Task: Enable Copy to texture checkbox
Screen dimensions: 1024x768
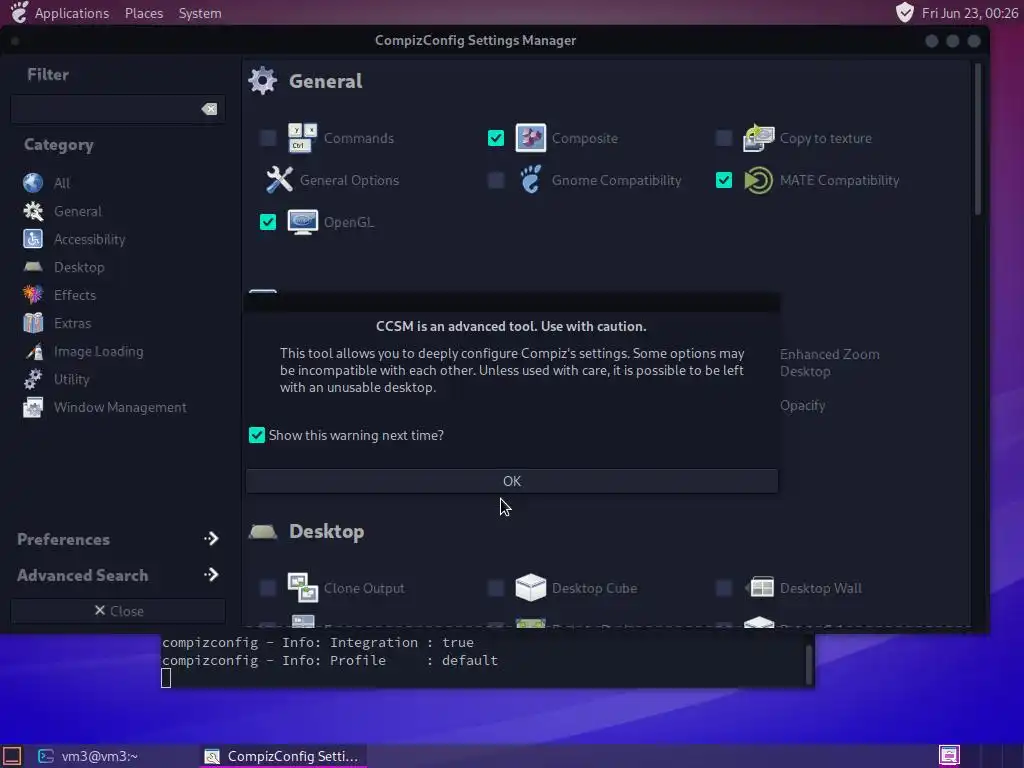Action: point(724,138)
